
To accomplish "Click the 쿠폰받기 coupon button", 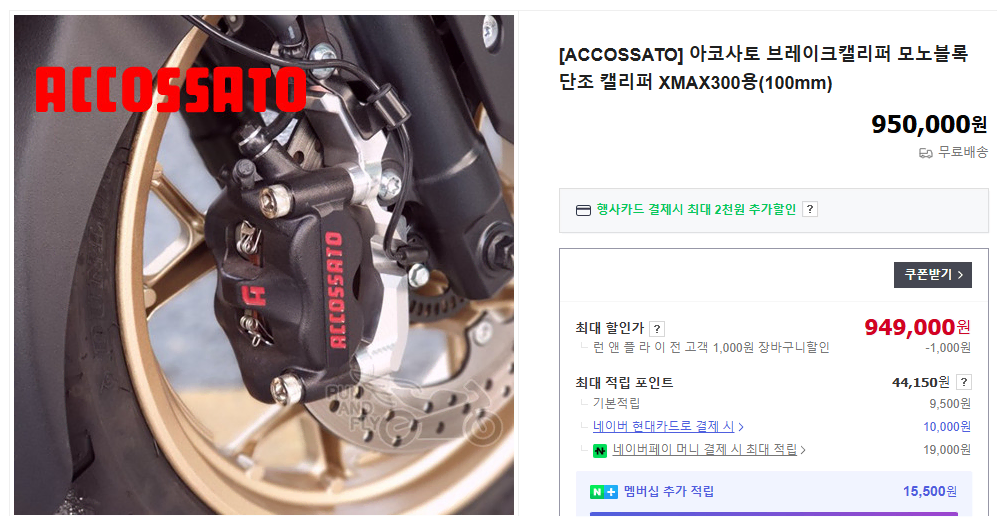I will pos(933,275).
